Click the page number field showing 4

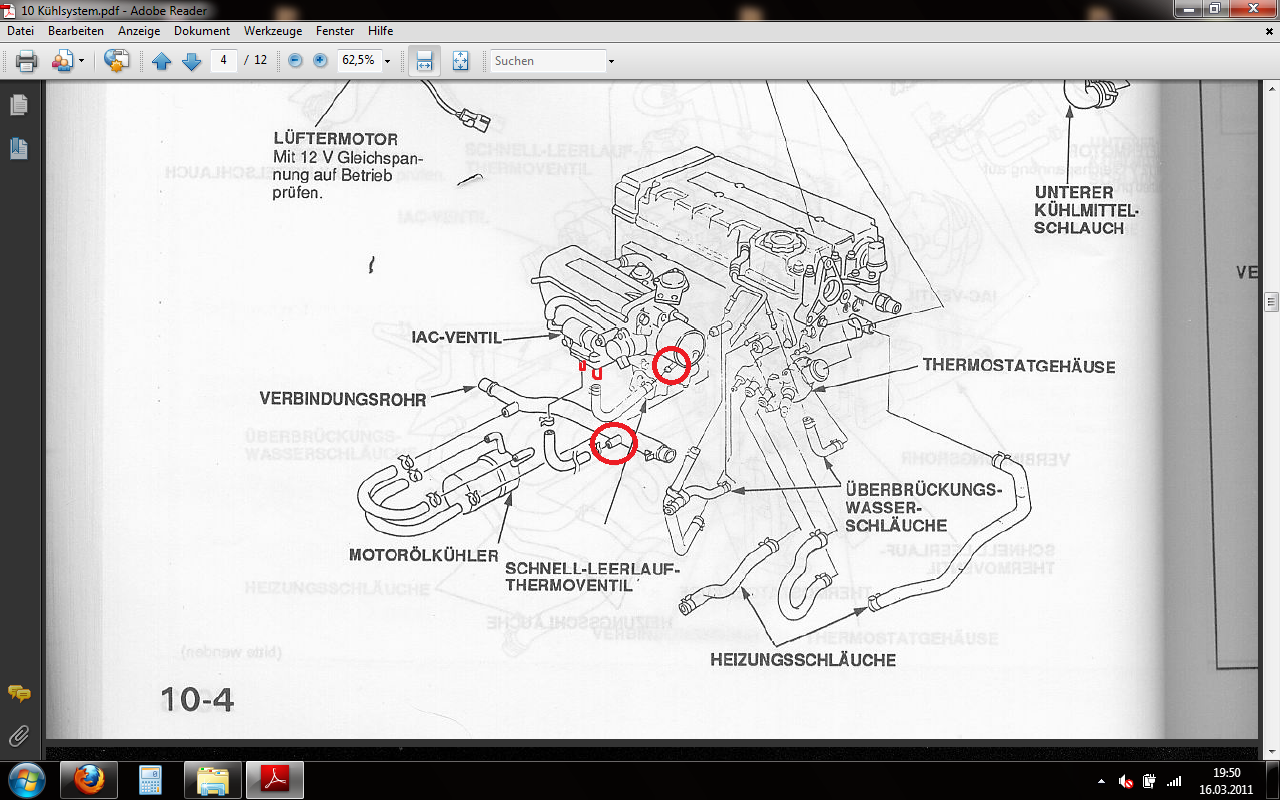tap(224, 60)
